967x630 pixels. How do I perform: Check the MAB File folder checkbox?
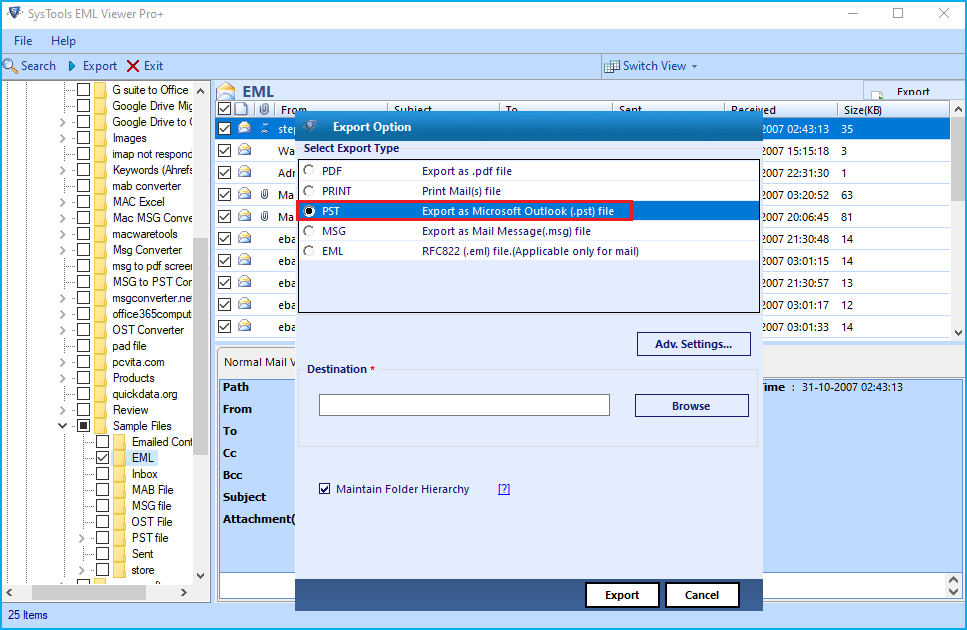(x=102, y=490)
